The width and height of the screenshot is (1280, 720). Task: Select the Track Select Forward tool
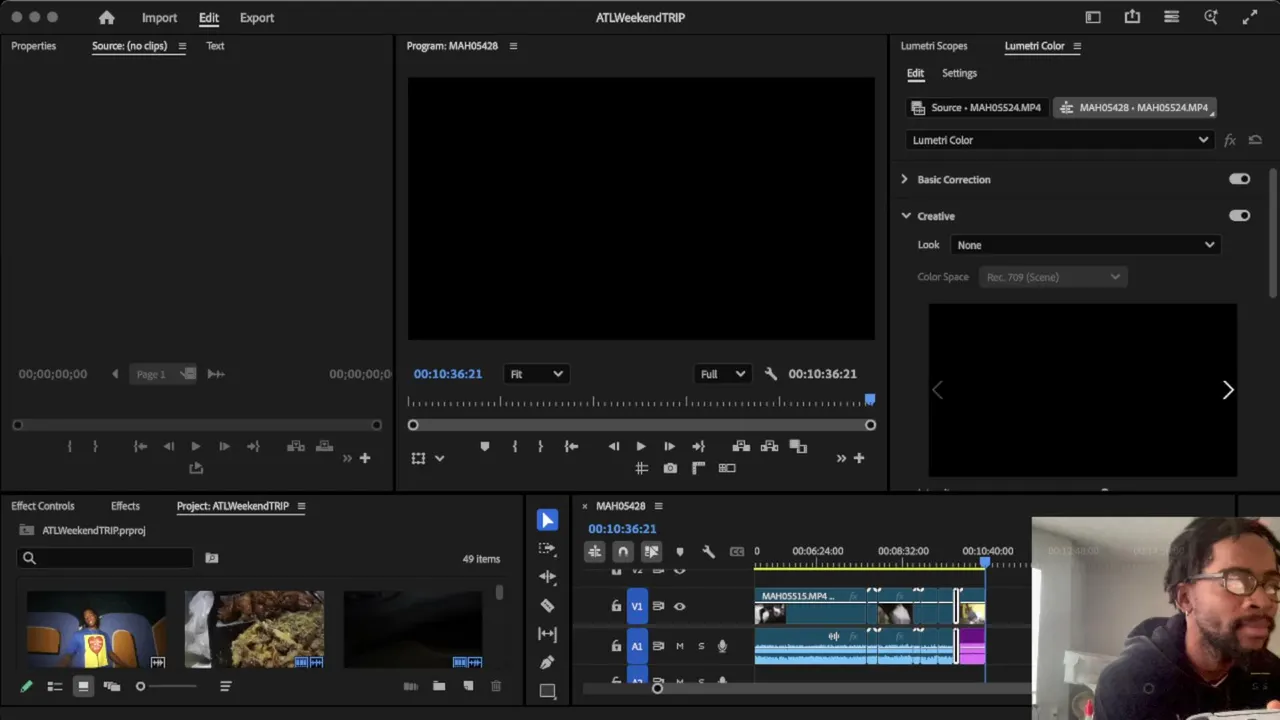pos(547,548)
